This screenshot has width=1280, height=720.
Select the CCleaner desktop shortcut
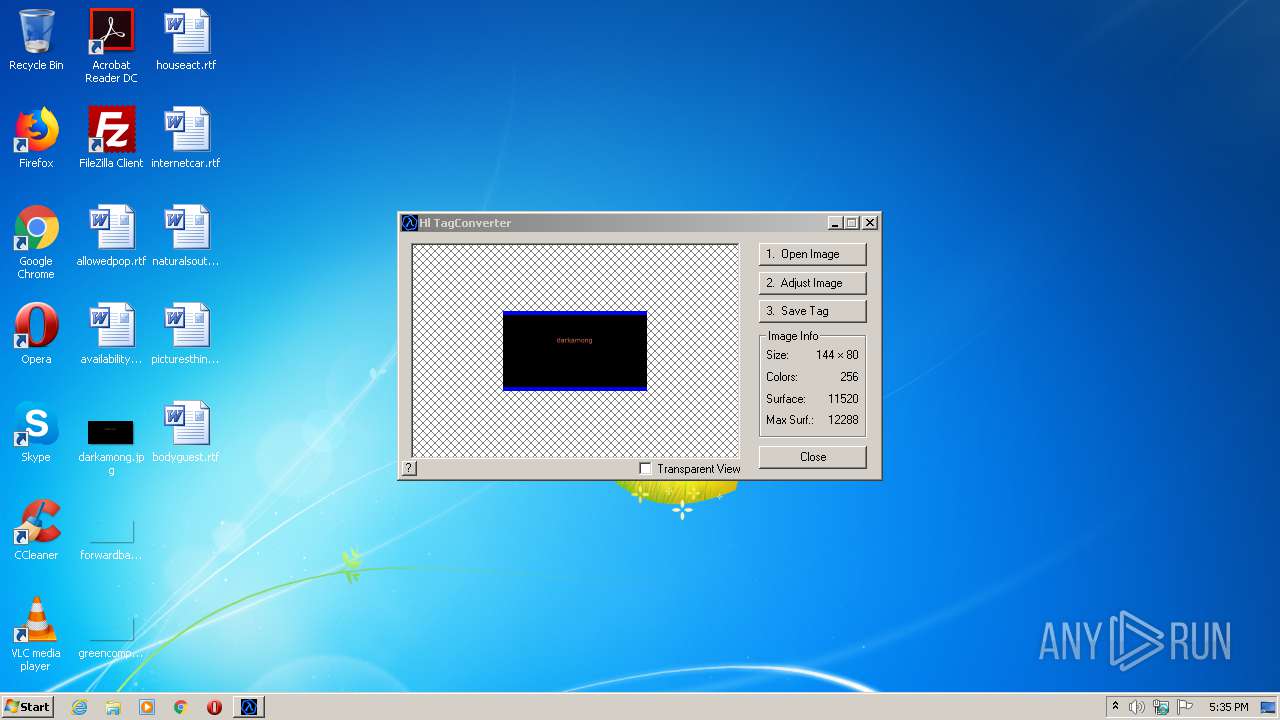36,530
